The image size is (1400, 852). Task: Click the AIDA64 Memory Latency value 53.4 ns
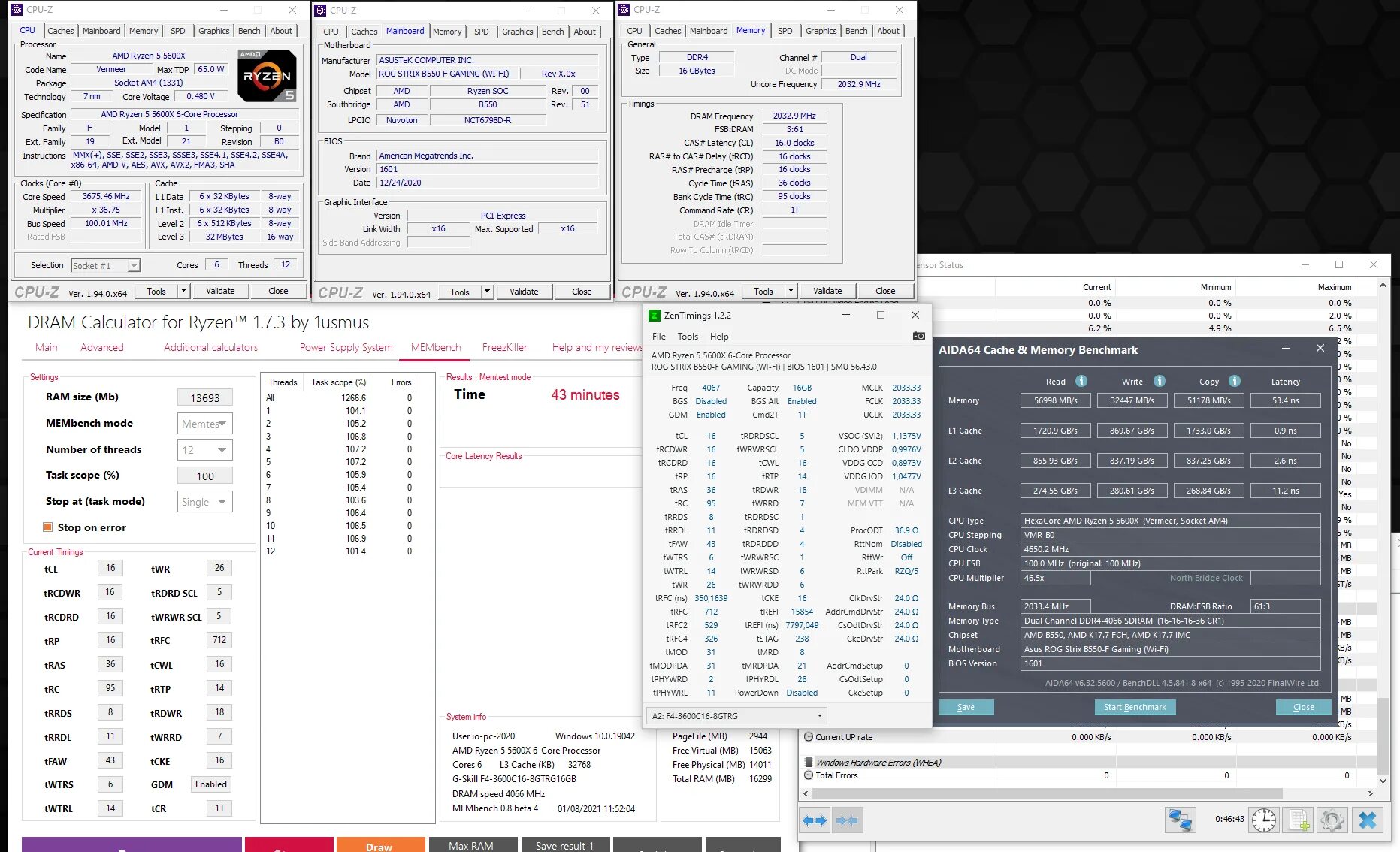click(1285, 400)
